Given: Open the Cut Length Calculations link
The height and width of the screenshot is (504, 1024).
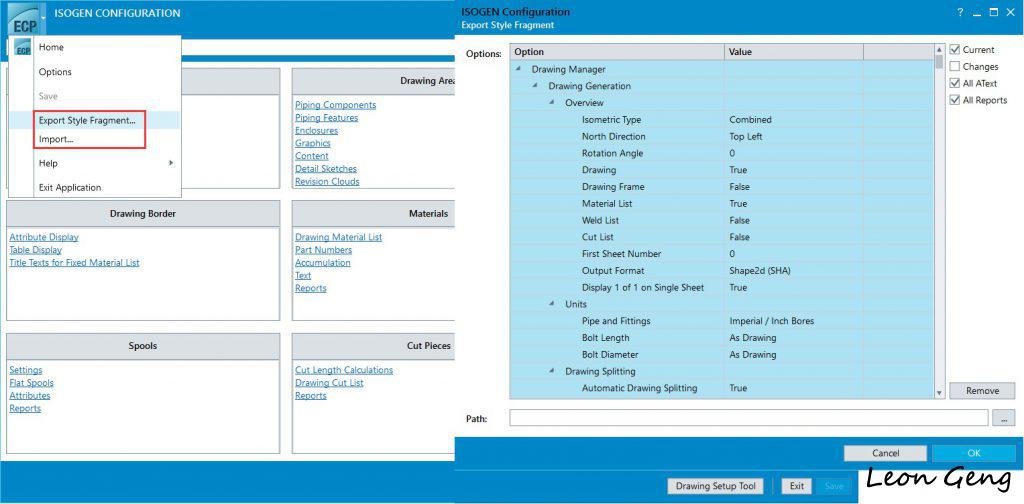Looking at the screenshot, I should [x=344, y=370].
